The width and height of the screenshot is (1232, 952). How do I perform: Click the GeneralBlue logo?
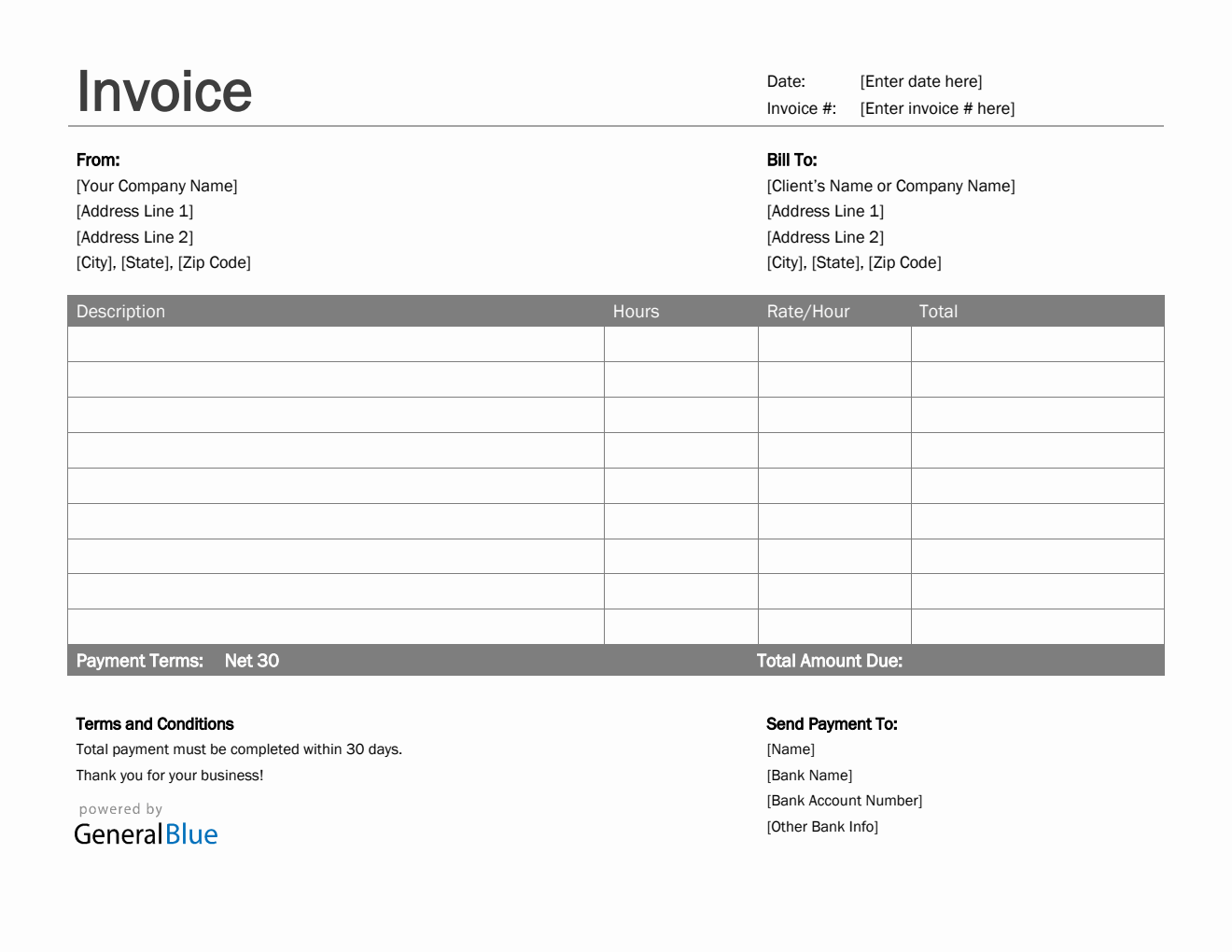146,833
